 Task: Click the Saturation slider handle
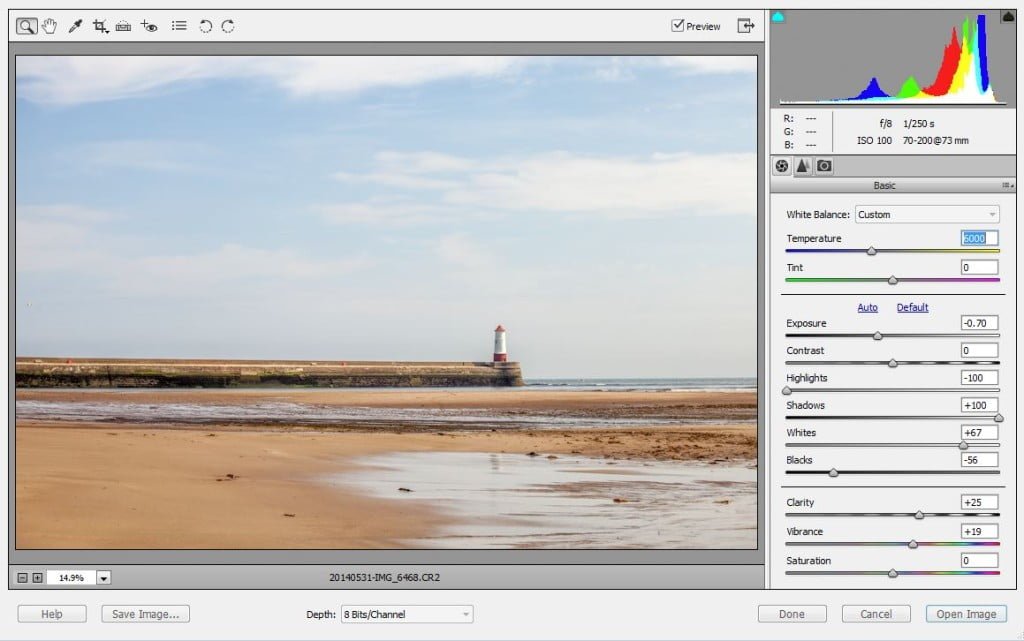tap(893, 573)
